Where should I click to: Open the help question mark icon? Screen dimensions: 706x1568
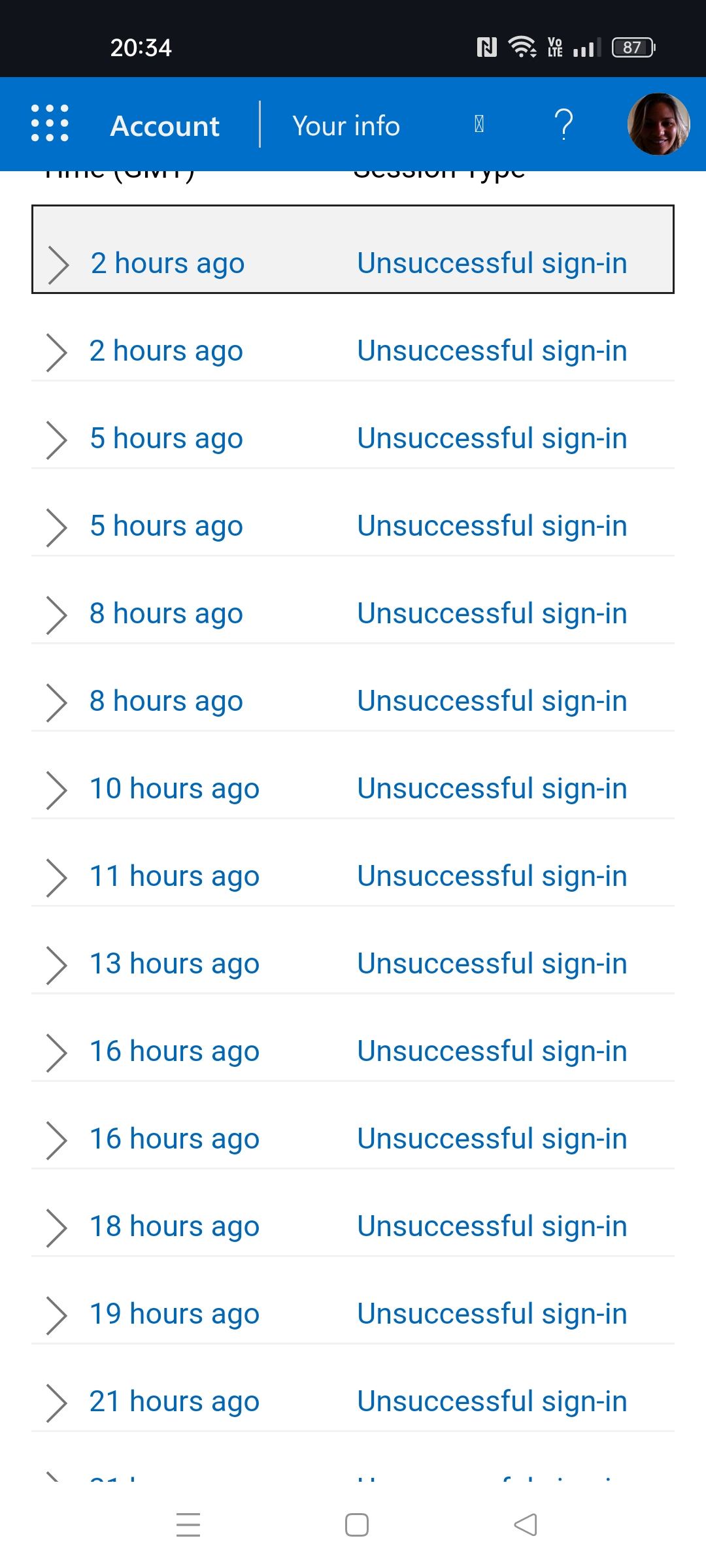click(x=563, y=124)
